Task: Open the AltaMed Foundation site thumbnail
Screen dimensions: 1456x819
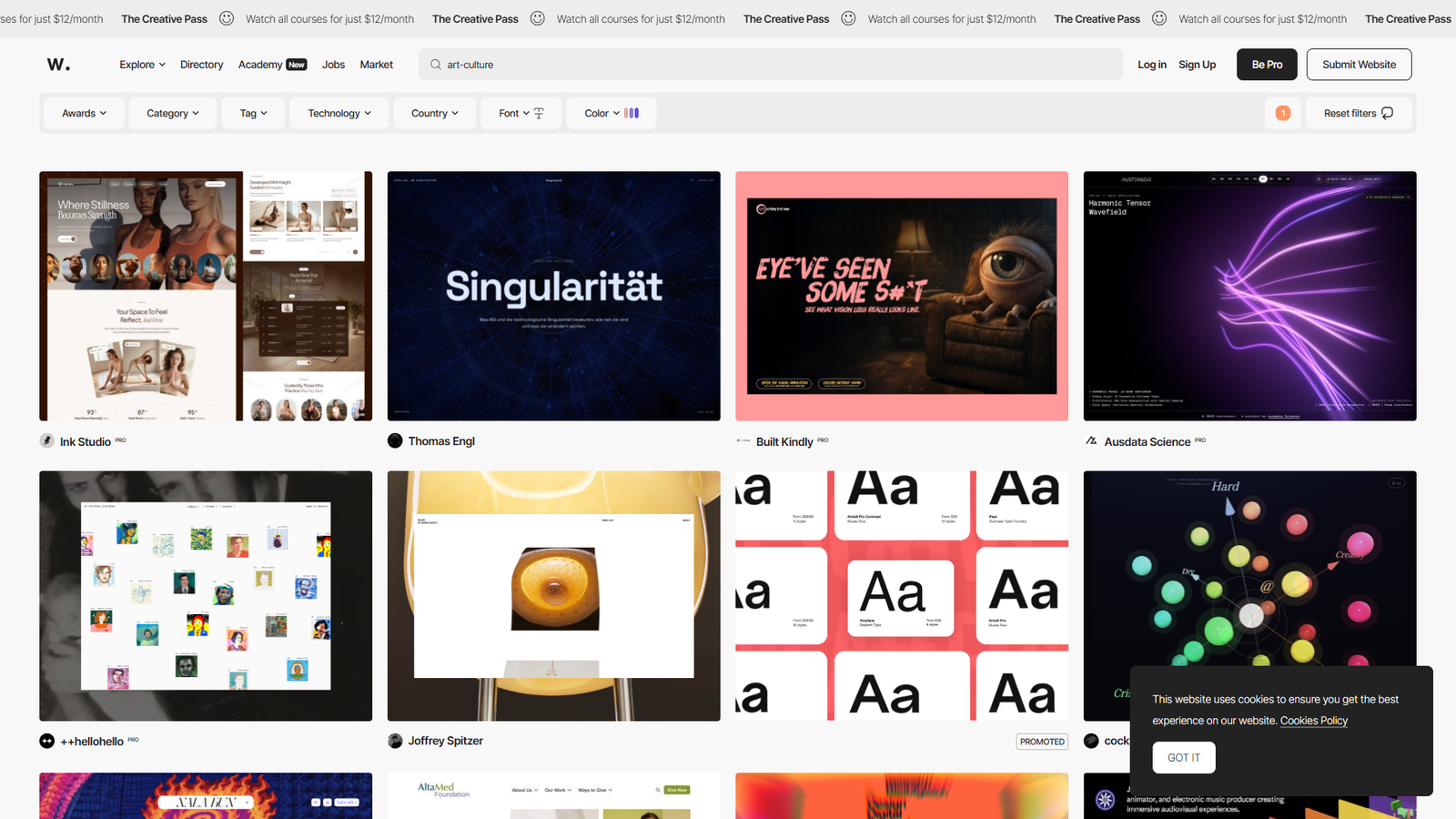Action: [x=553, y=796]
